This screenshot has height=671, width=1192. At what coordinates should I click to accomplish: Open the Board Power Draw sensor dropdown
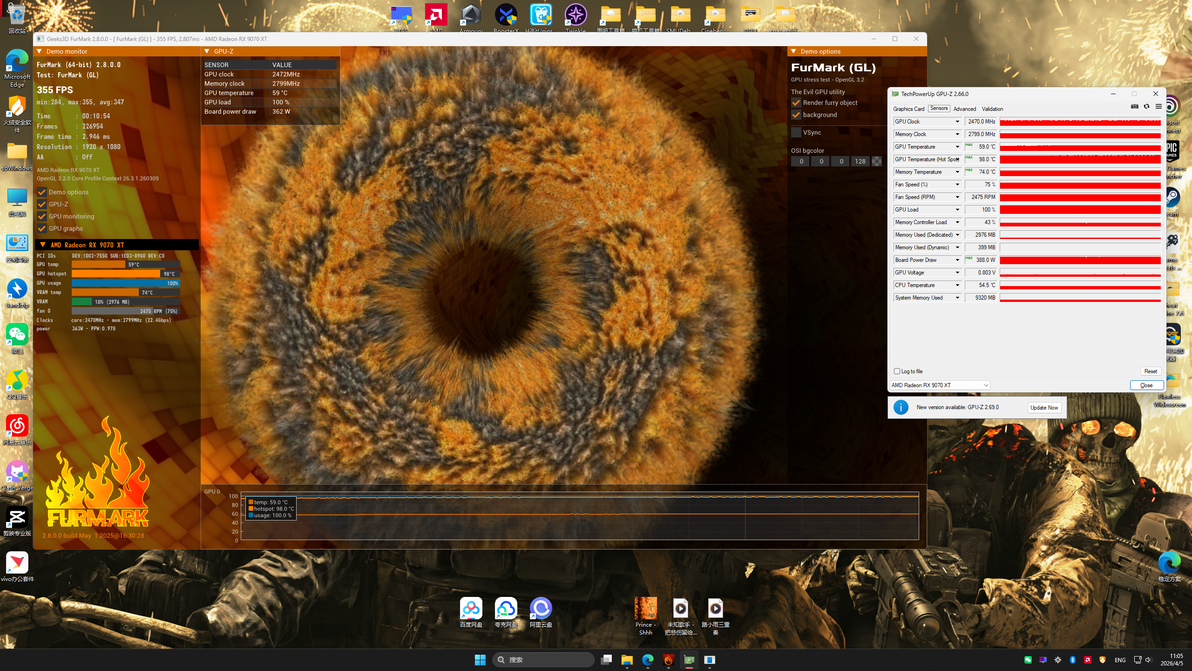pyautogui.click(x=957, y=260)
